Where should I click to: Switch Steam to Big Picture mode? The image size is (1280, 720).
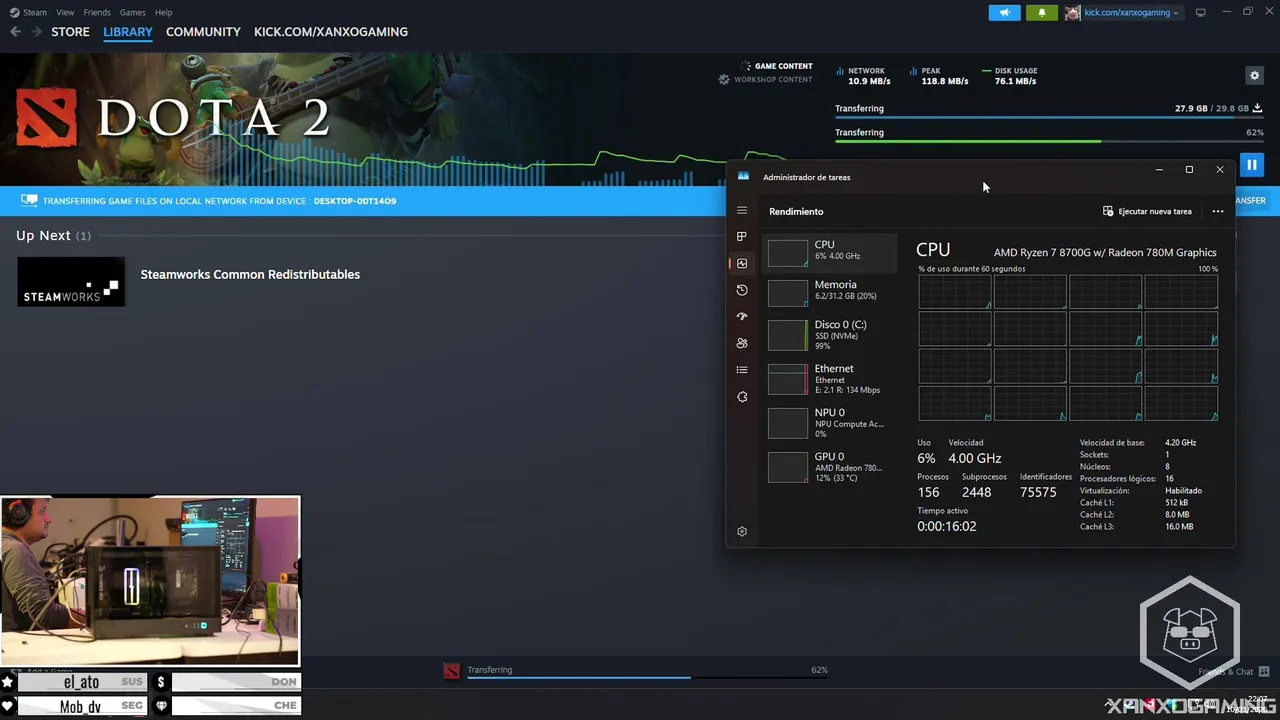click(x=1201, y=13)
